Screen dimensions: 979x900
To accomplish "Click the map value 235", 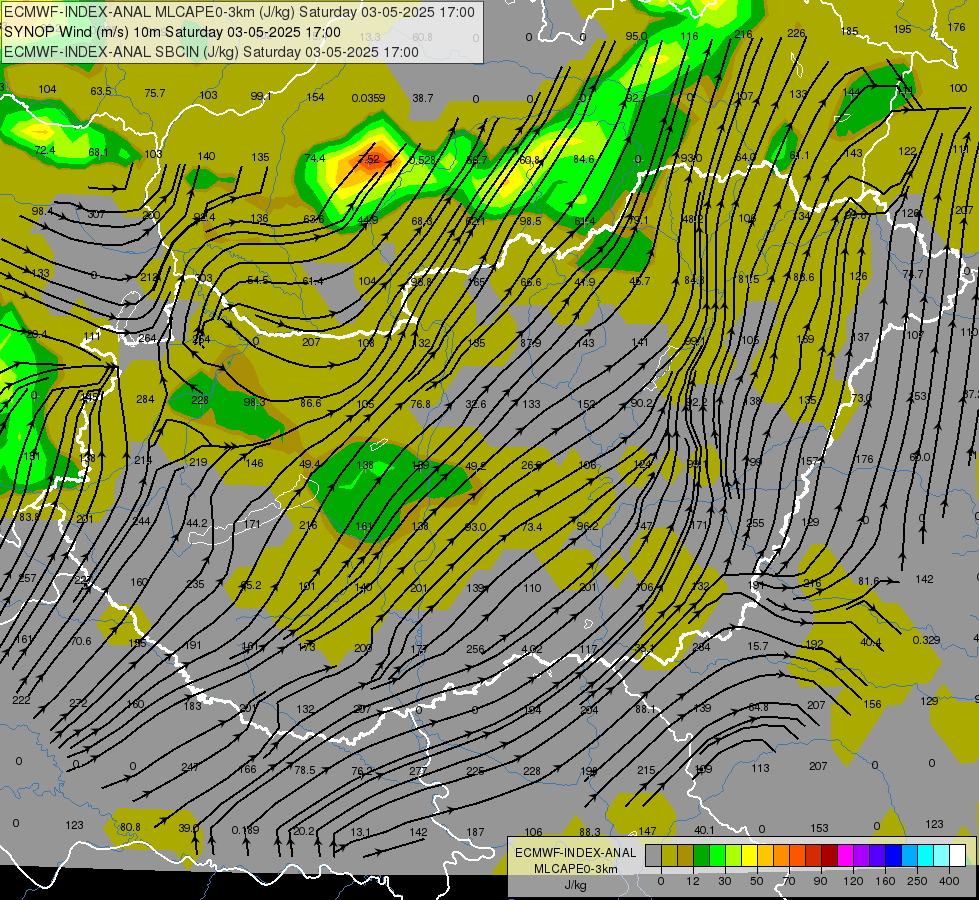I will pyautogui.click(x=195, y=584).
